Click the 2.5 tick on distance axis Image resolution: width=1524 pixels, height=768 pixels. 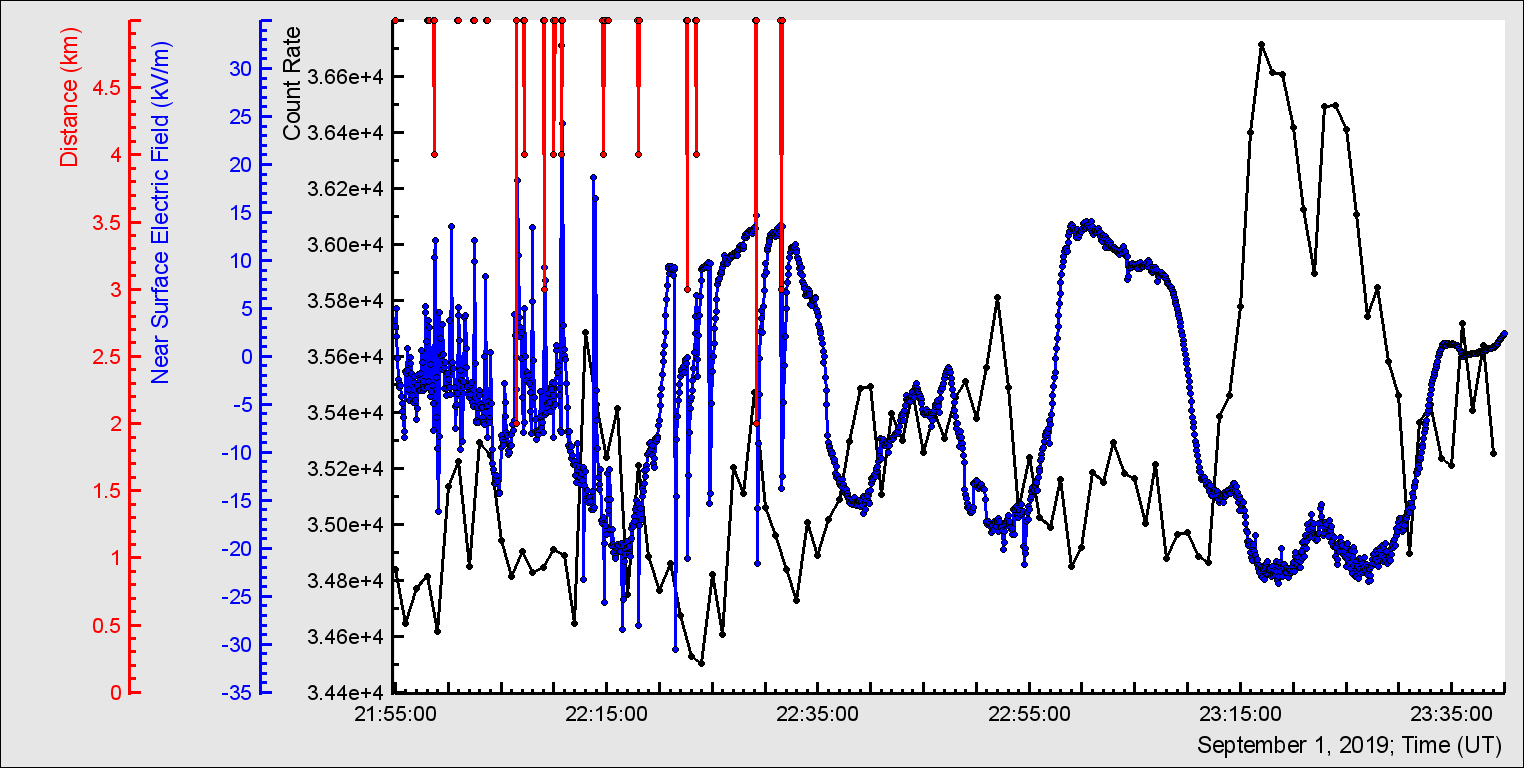(x=107, y=357)
